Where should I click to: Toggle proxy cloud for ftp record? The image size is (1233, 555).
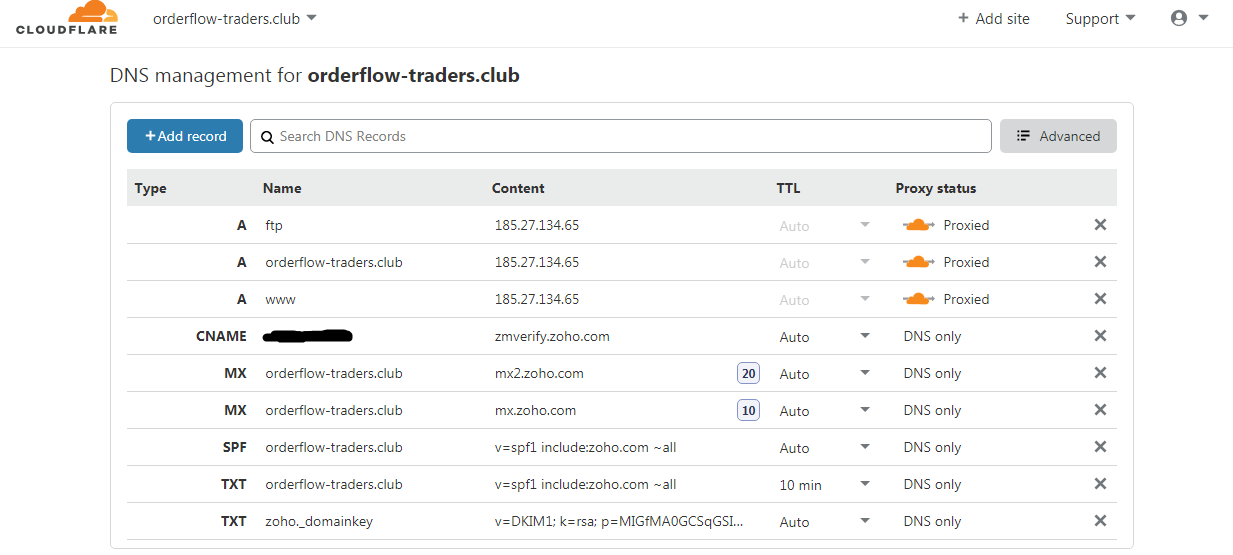[x=919, y=225]
